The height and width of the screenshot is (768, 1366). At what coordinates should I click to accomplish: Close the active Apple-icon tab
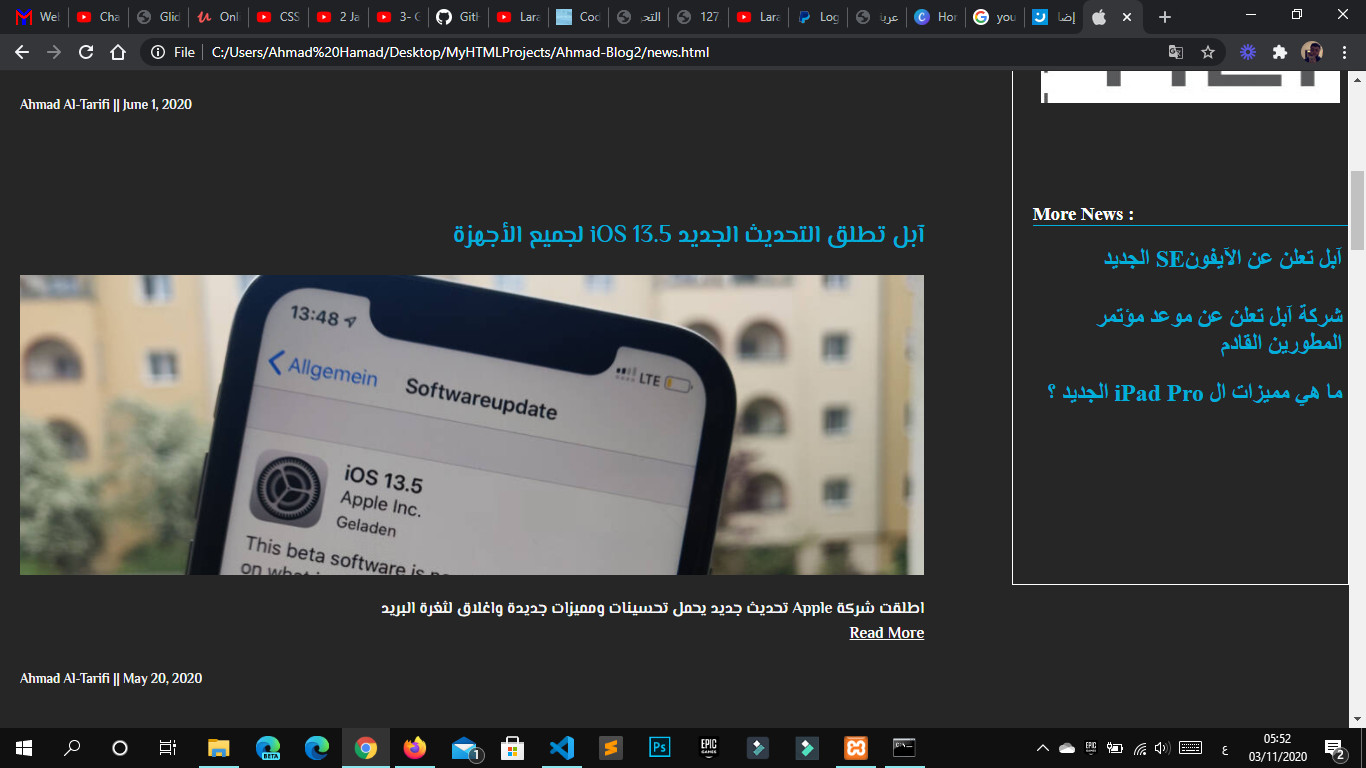[x=1127, y=17]
